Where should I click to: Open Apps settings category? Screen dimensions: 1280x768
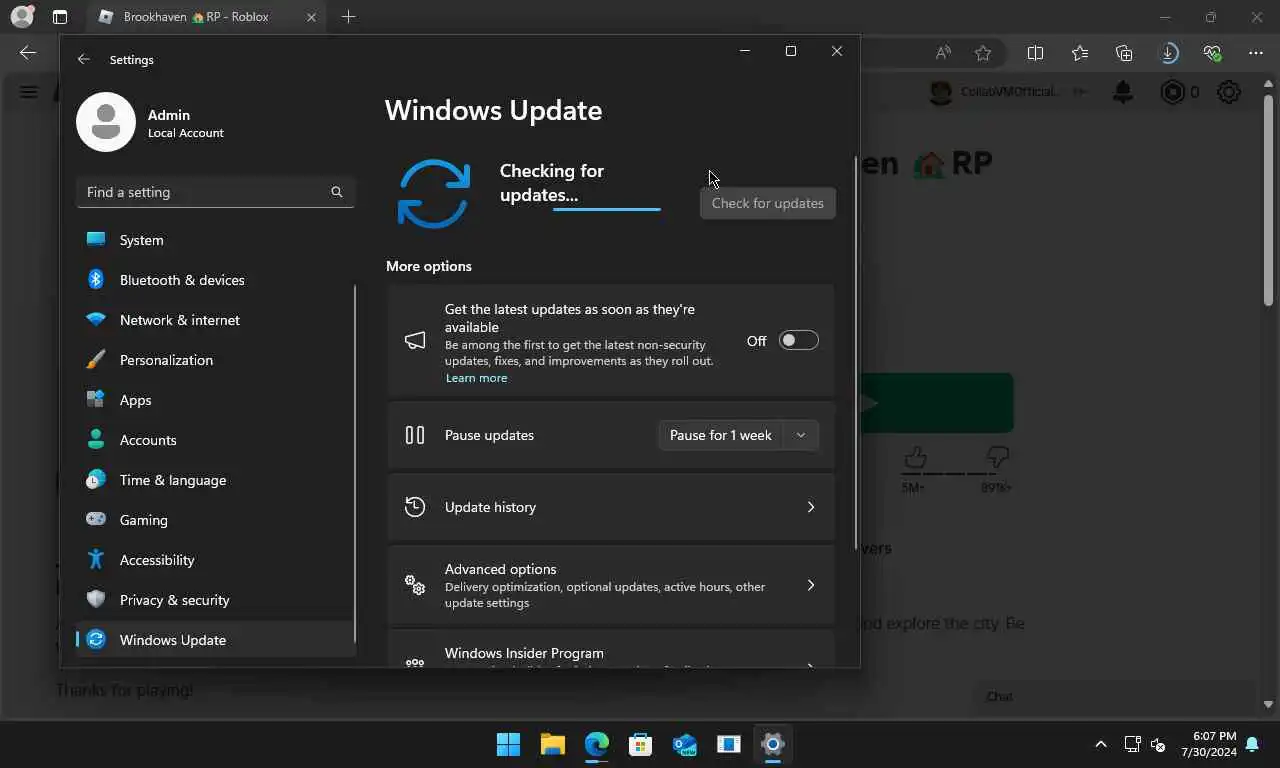pos(215,400)
